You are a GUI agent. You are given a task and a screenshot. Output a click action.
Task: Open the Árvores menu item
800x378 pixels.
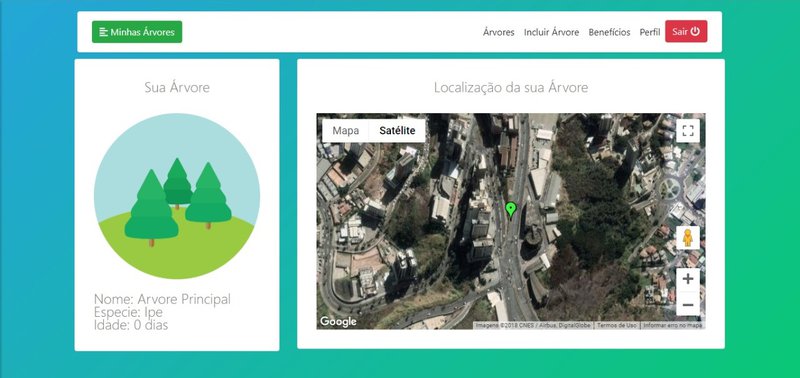pos(498,32)
